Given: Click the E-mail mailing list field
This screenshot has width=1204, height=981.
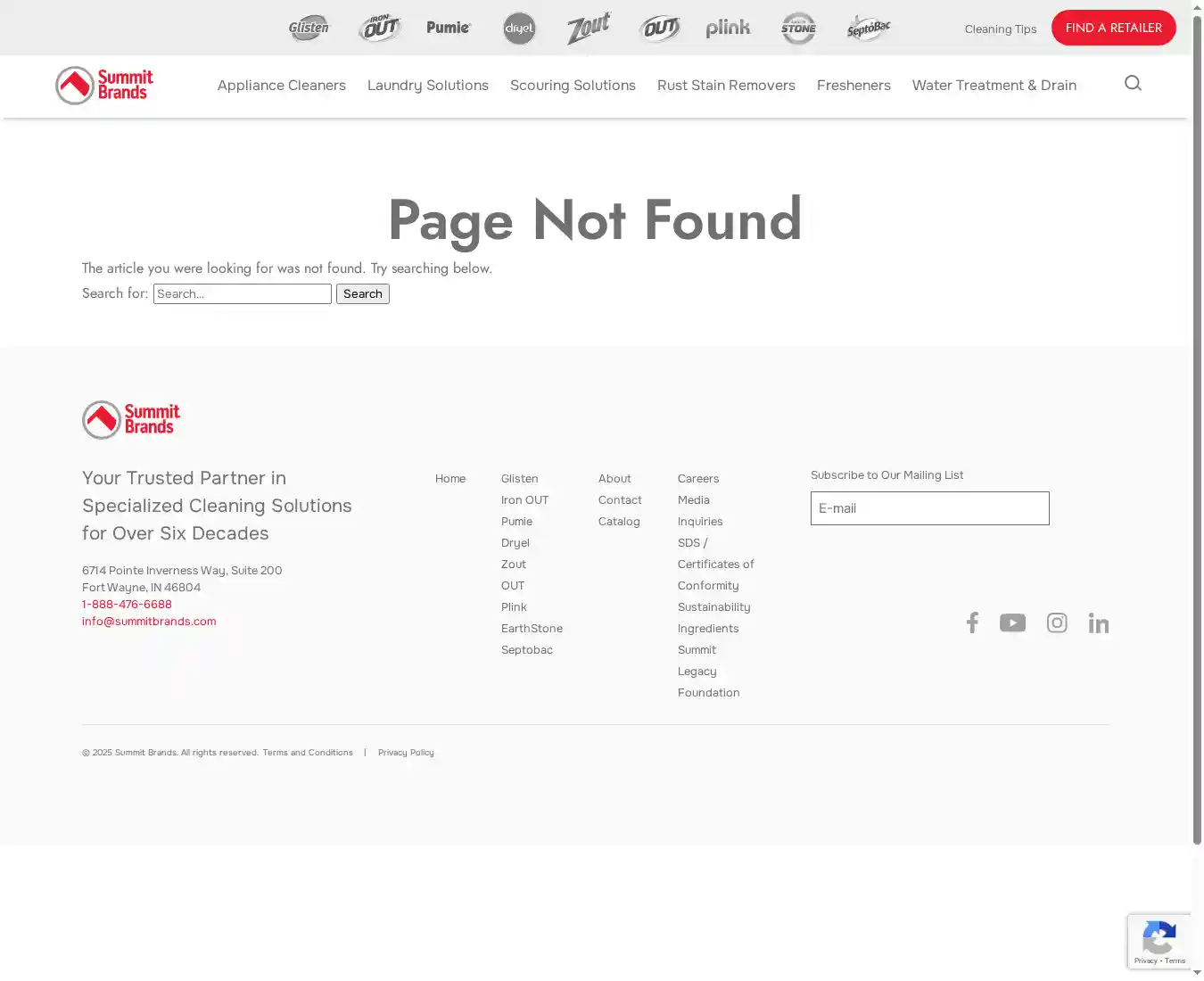Looking at the screenshot, I should (929, 508).
